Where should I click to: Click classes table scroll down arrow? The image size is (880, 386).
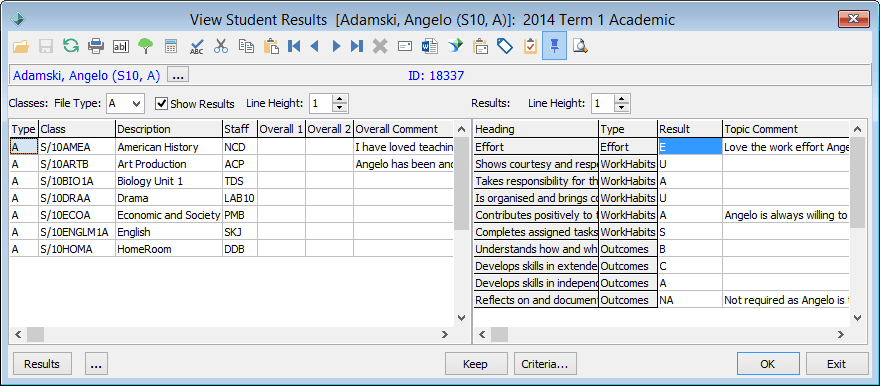point(461,318)
